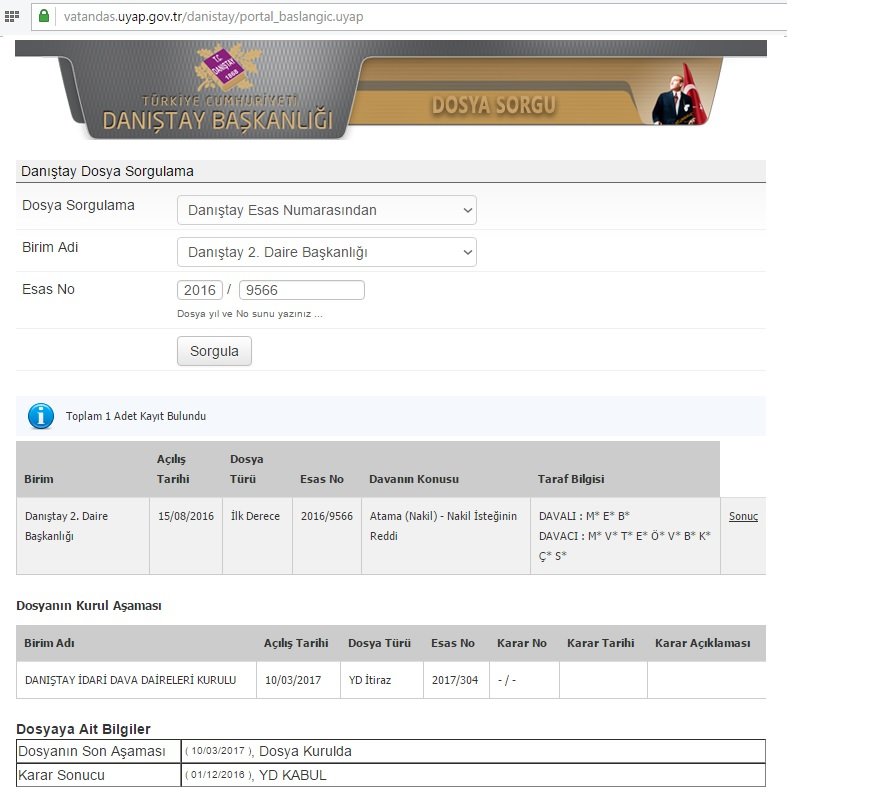Open the Sonuç link in results row
The image size is (880, 811).
coord(743,517)
